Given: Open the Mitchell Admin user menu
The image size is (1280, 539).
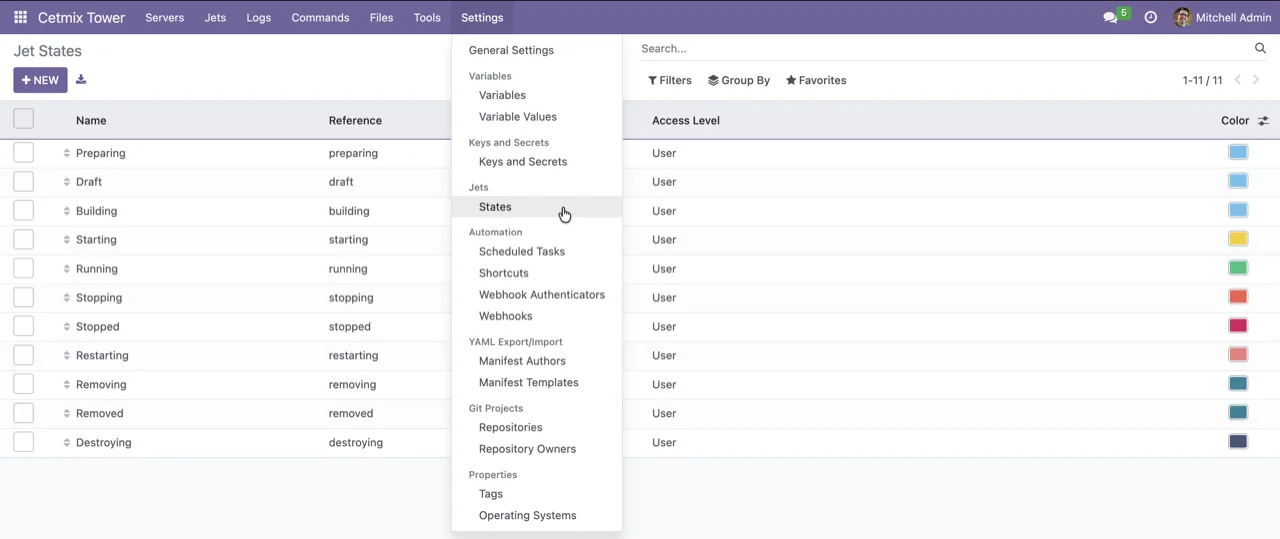Looking at the screenshot, I should pyautogui.click(x=1222, y=18).
